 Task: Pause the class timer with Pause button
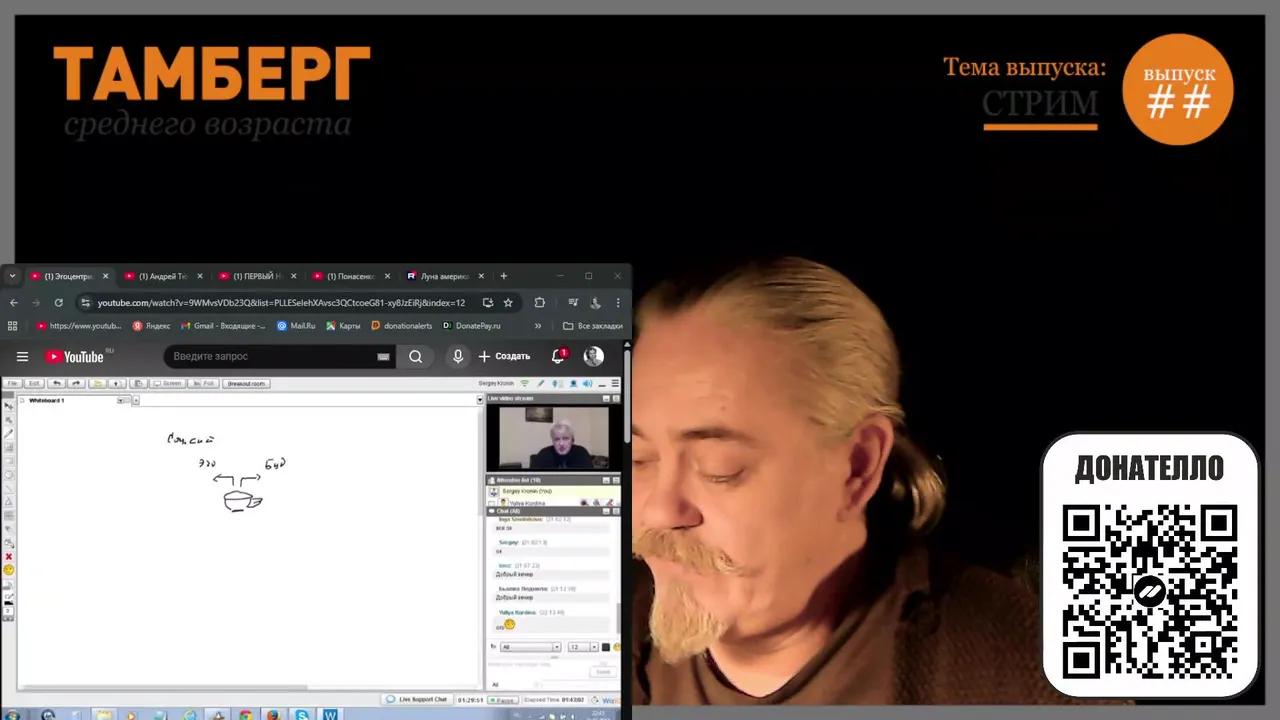(x=503, y=700)
